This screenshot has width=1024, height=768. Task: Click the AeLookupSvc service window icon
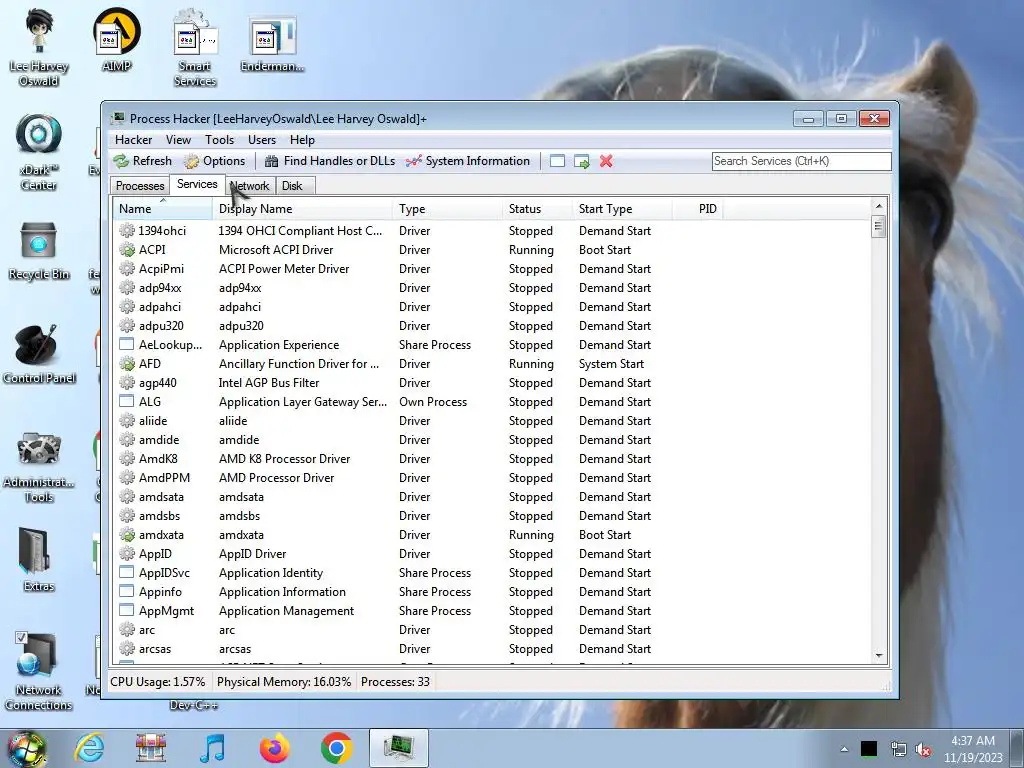pos(127,344)
